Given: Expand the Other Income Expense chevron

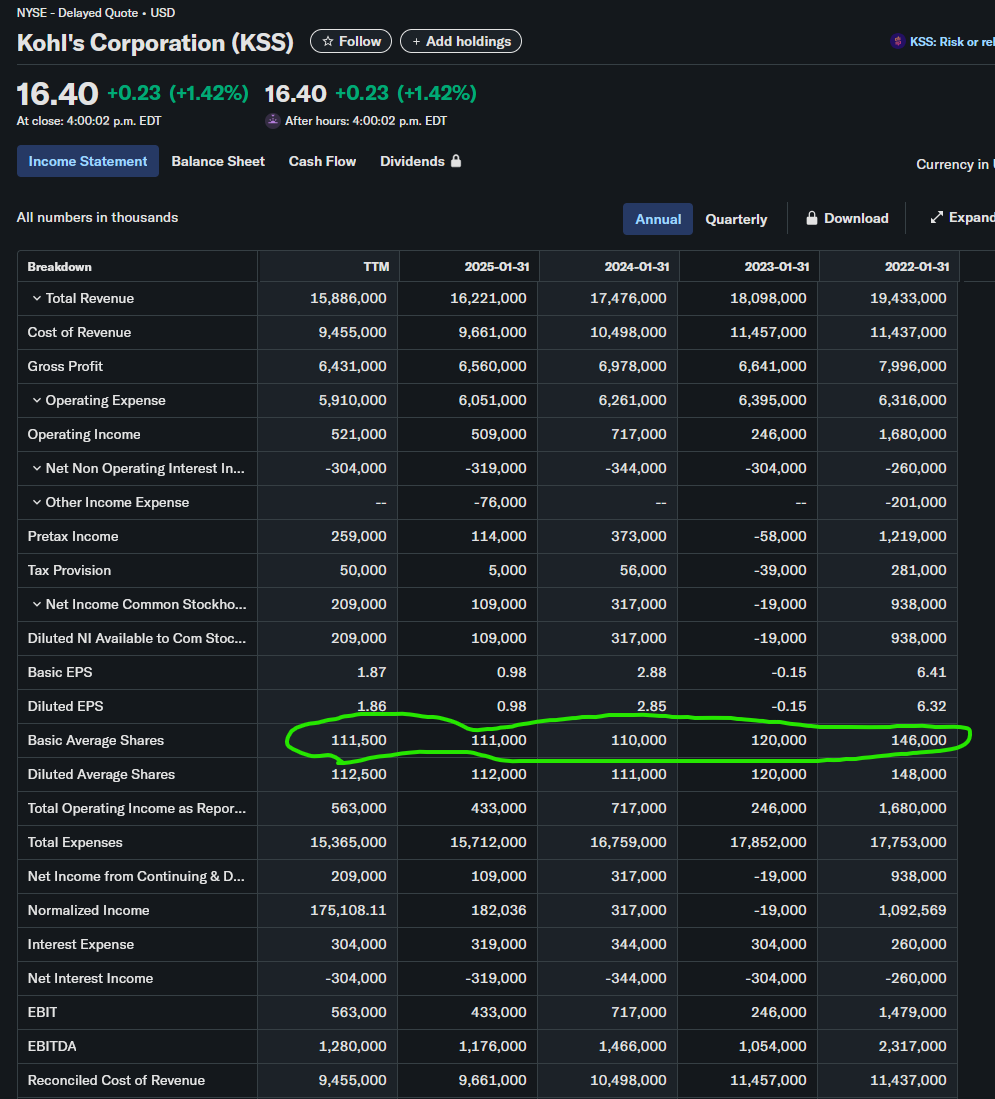Looking at the screenshot, I should (36, 503).
